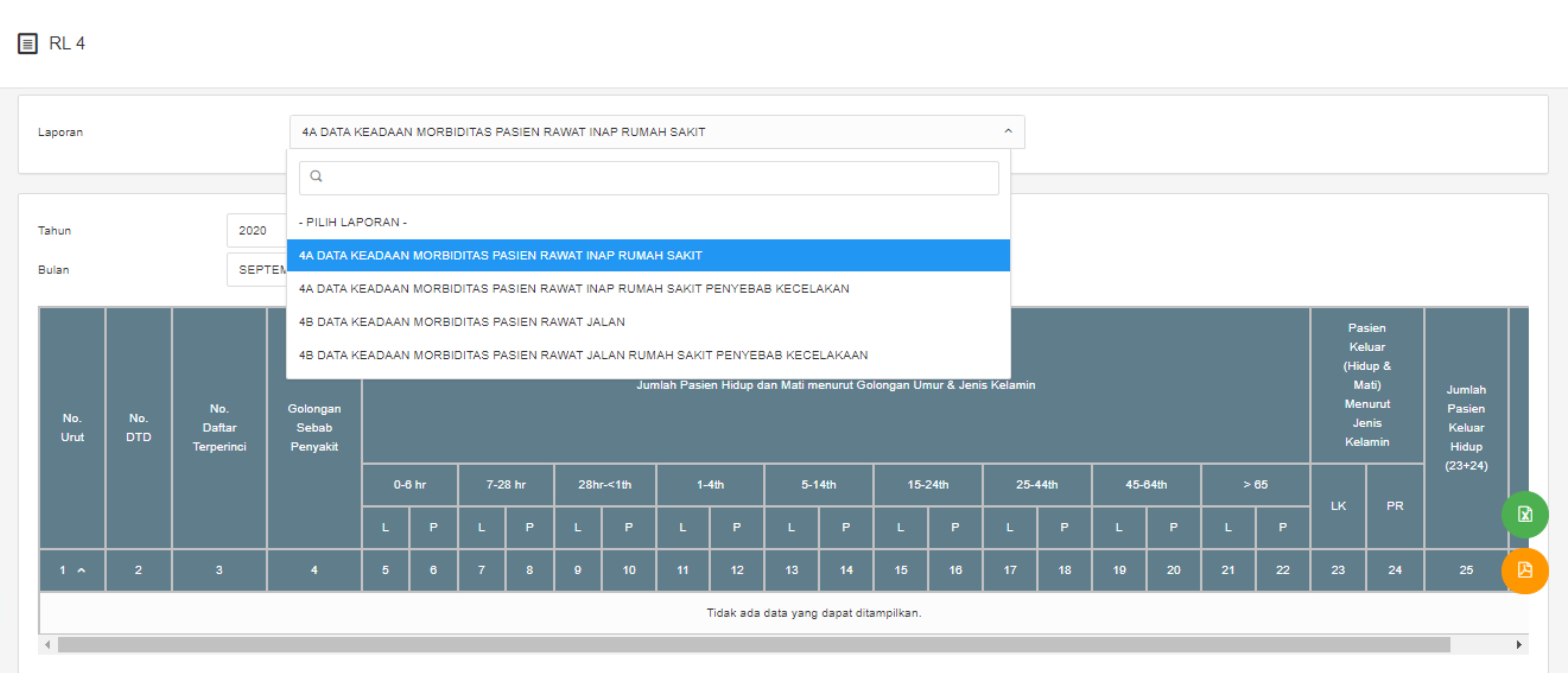Click the scrollbar right arrow
Viewport: 1568px width, 673px height.
tap(1519, 645)
